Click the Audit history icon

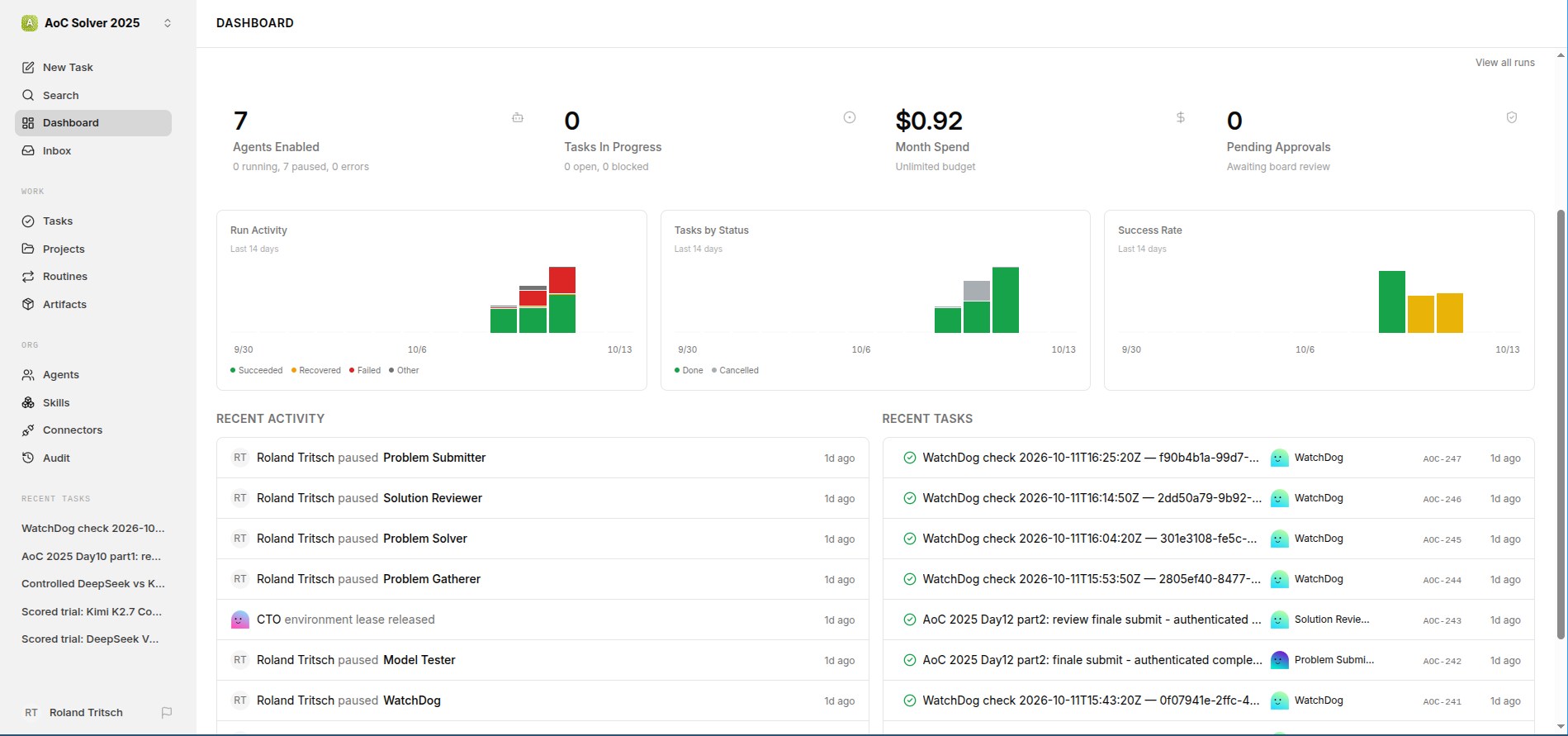pyautogui.click(x=28, y=458)
